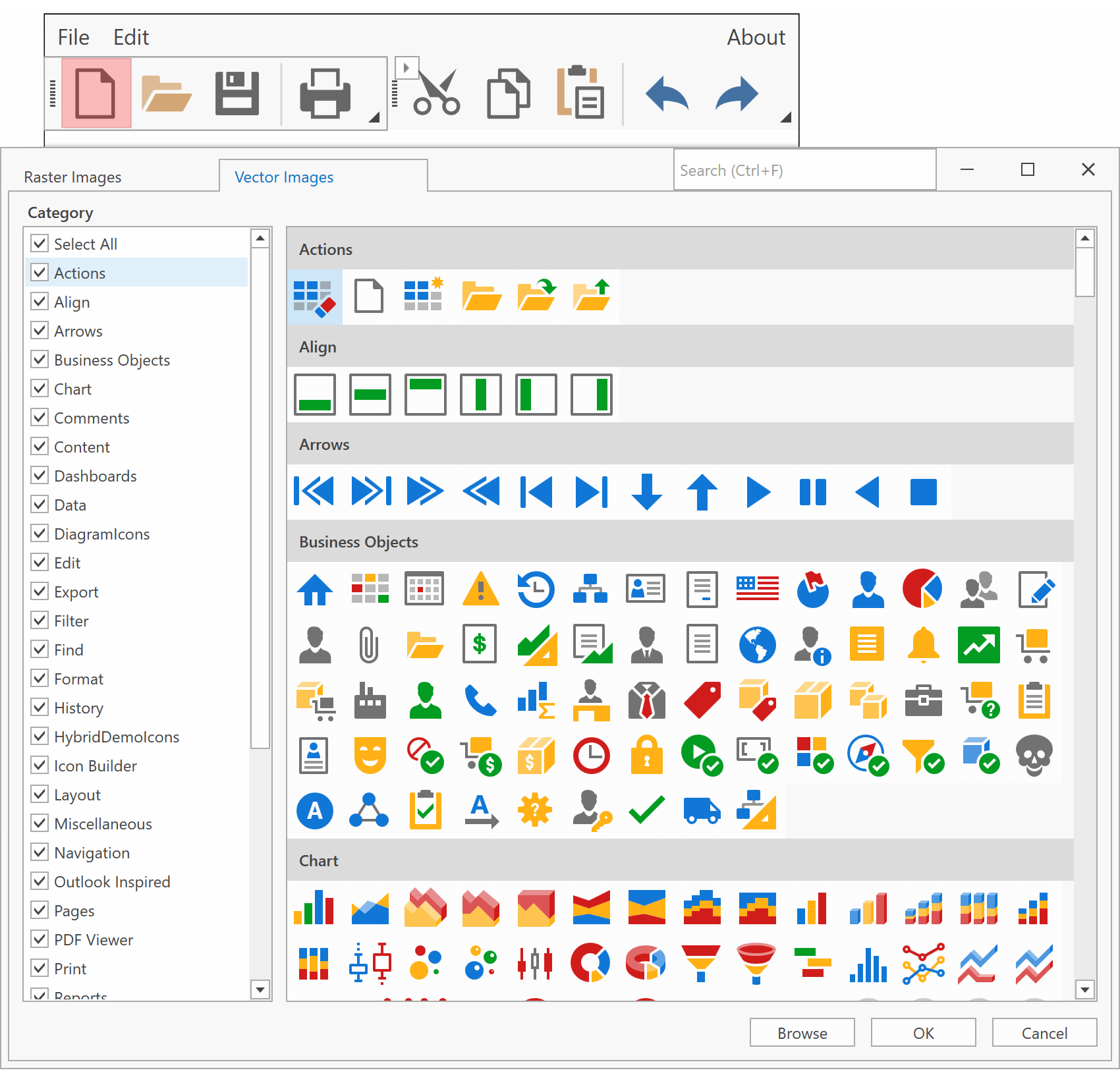Click the Paste clipboard toolbar icon
Screen dimensions: 1120x1083
580,94
